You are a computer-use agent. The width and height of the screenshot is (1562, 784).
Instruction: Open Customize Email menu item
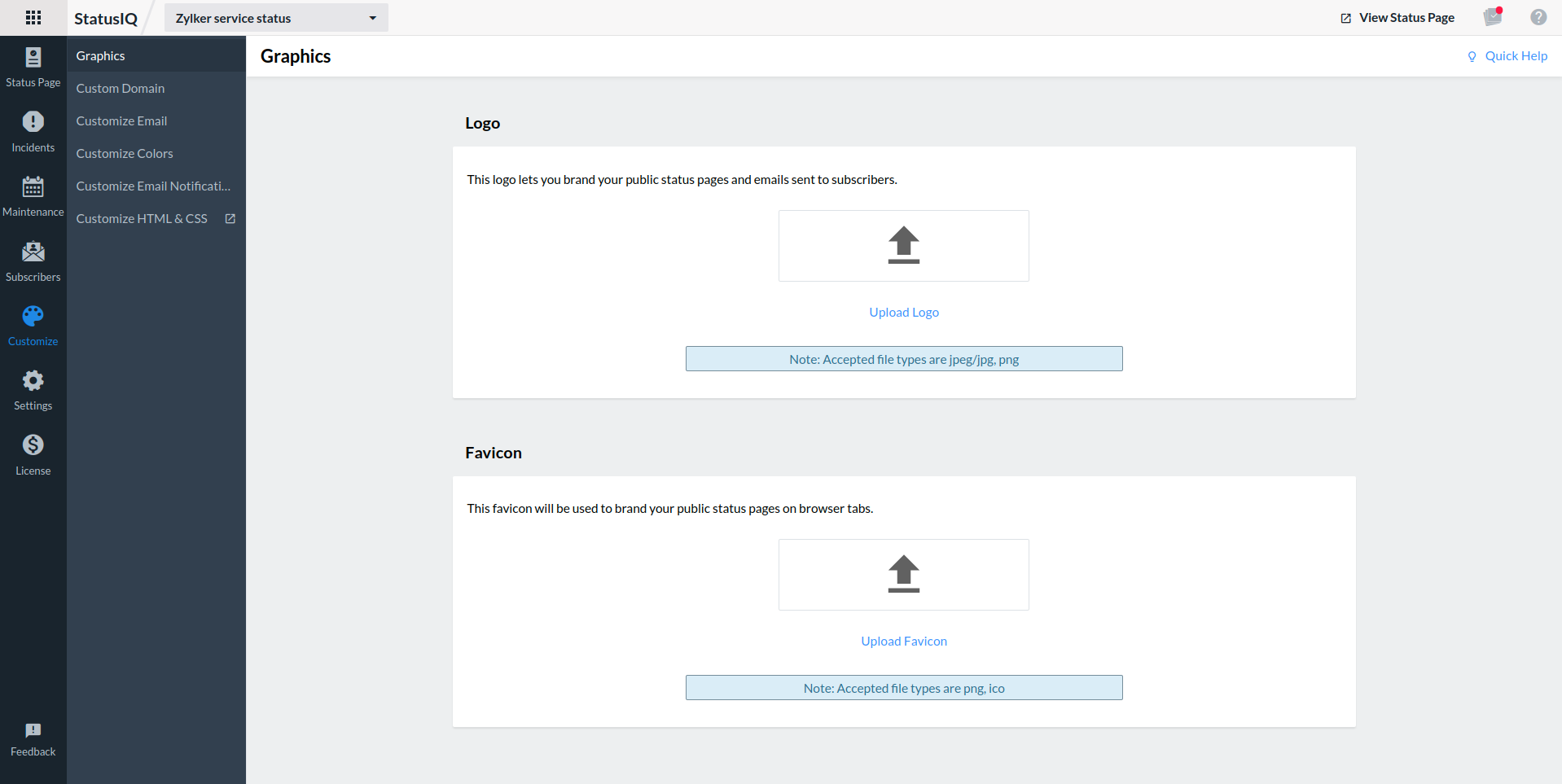(x=121, y=120)
